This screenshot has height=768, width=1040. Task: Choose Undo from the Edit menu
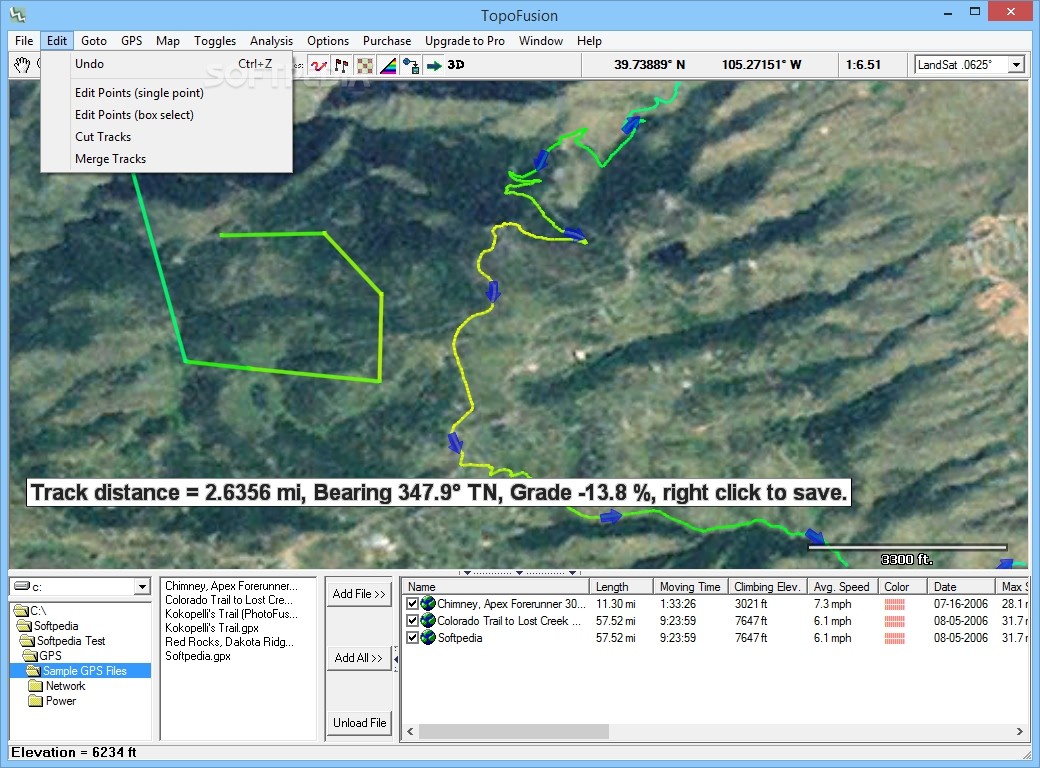pyautogui.click(x=166, y=64)
